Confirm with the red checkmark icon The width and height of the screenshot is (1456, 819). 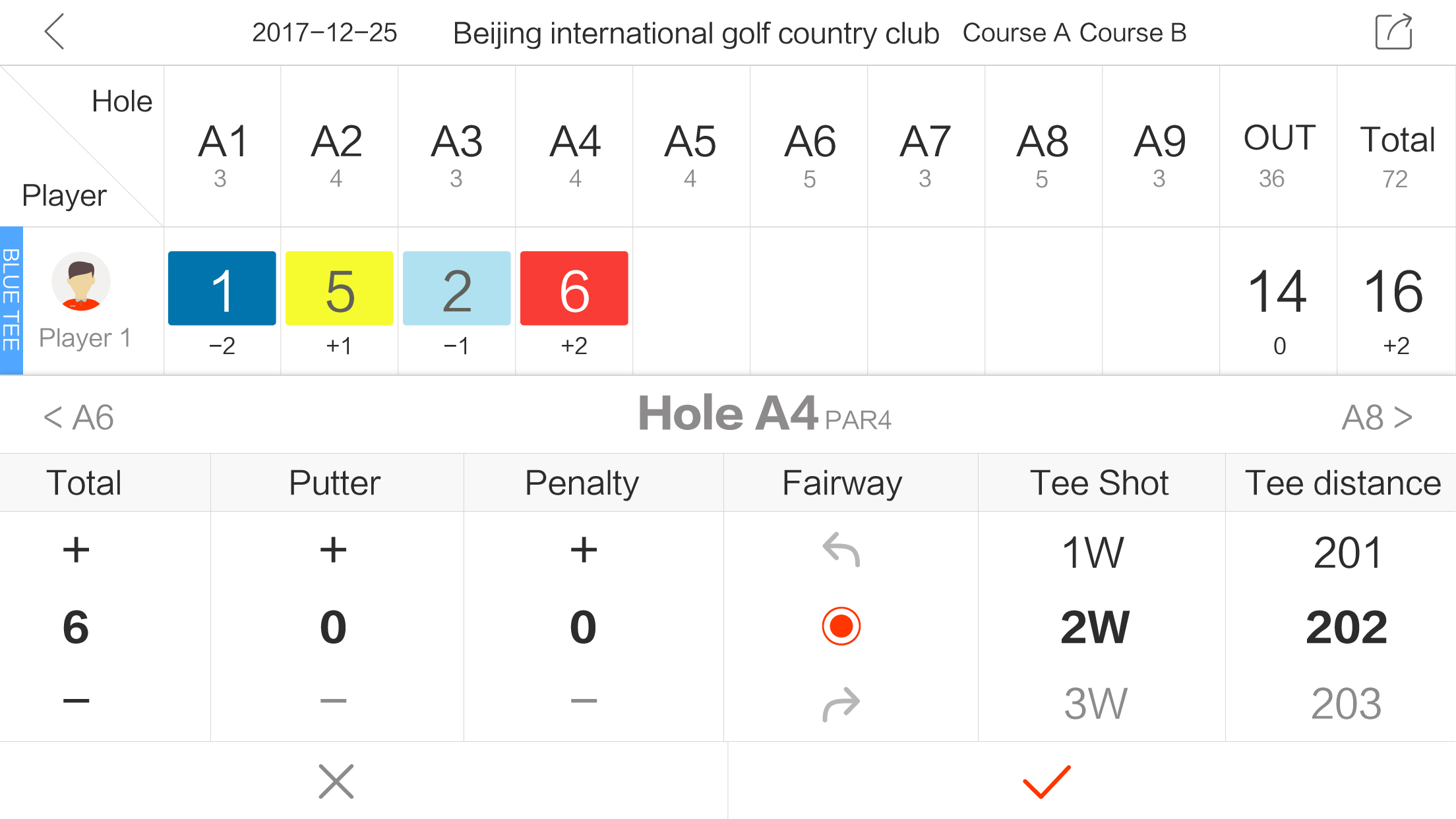[x=1046, y=781]
